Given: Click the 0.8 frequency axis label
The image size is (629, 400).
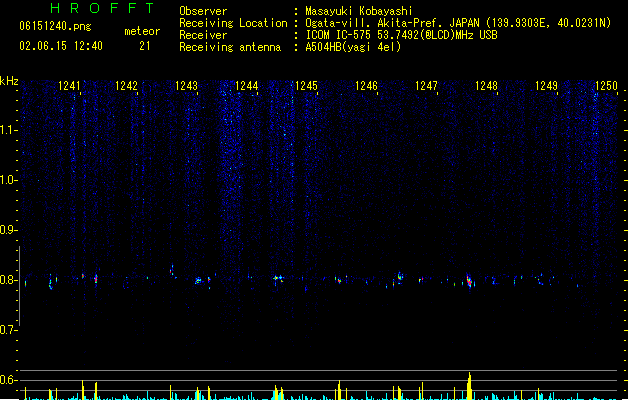Looking at the screenshot, I should tap(8, 280).
